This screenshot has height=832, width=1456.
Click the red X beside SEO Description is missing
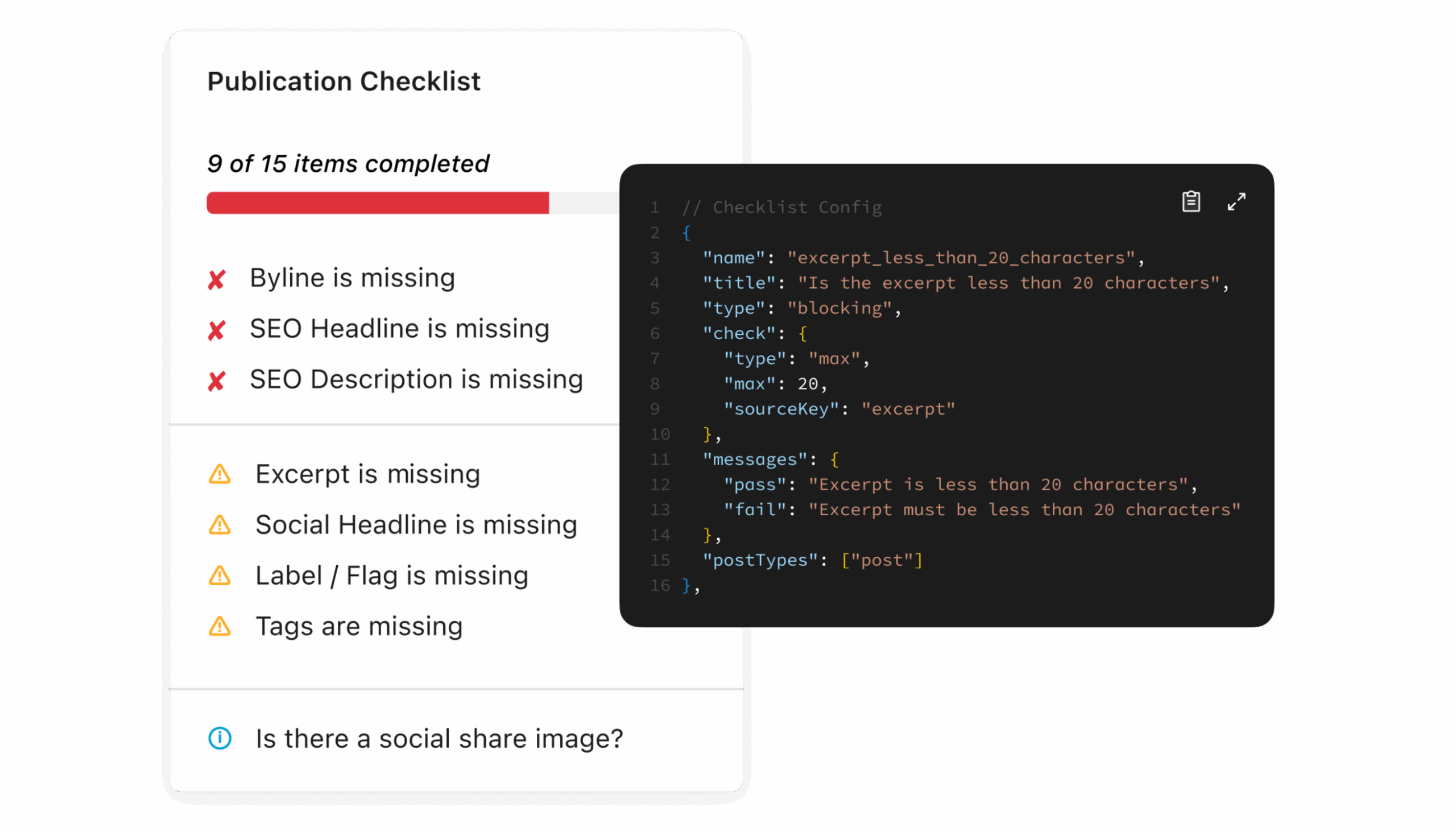pyautogui.click(x=217, y=381)
